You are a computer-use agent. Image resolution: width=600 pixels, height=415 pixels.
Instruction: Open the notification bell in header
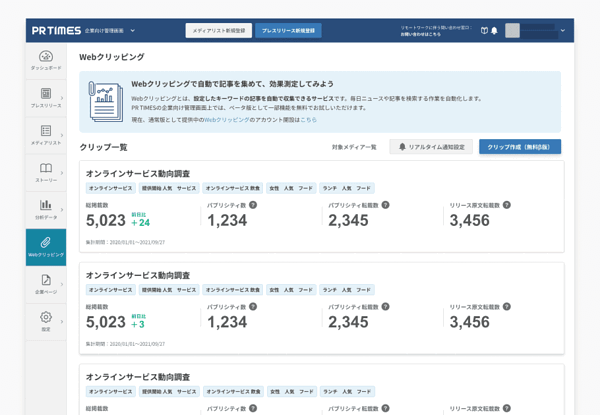494,31
